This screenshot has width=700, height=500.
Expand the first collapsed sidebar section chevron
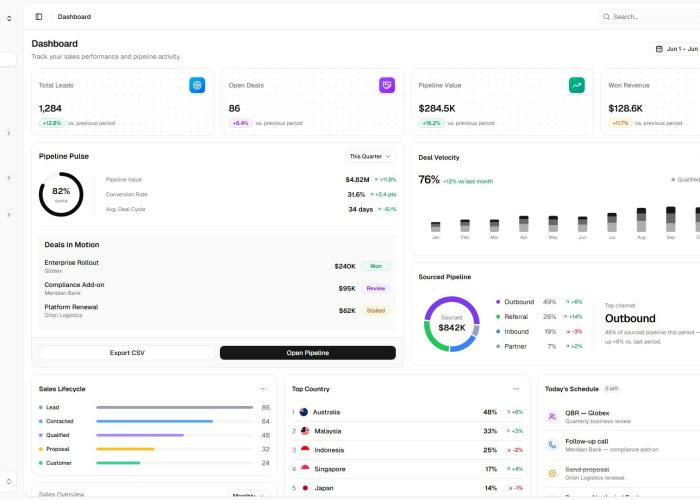(8, 133)
